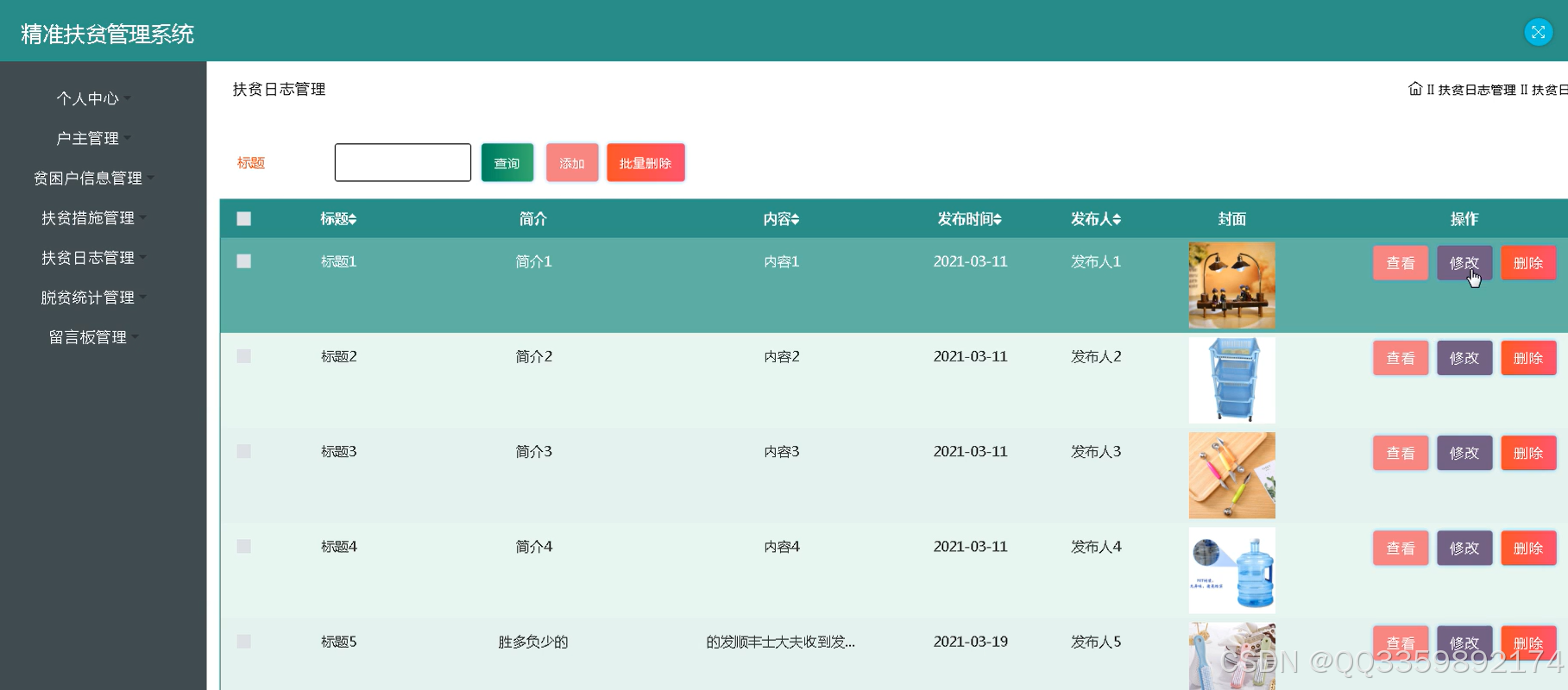
Task: Expand the 户主管理 sidebar menu
Action: pos(93,138)
